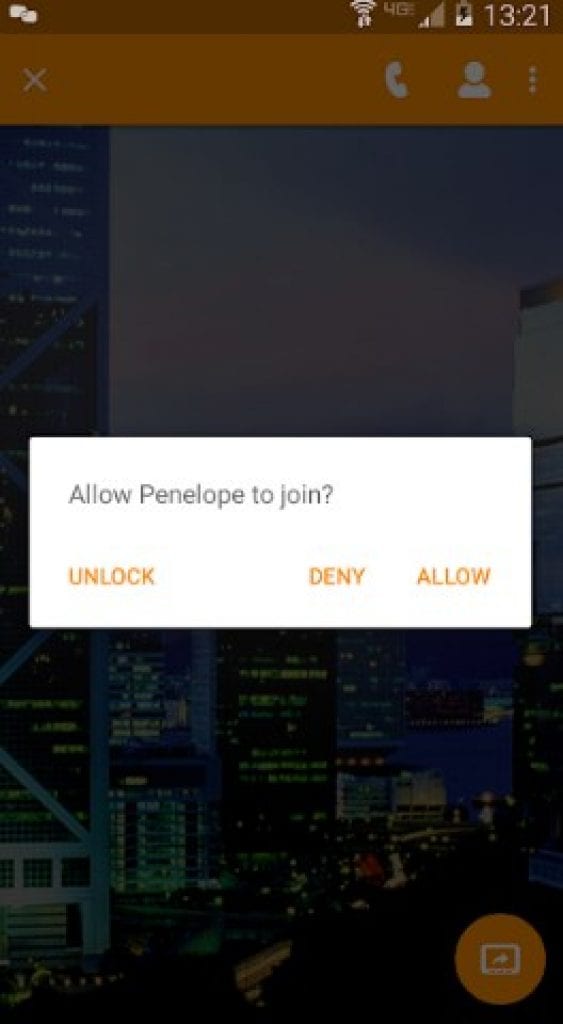Select DENY to reject Penelope
The width and height of the screenshot is (563, 1024).
pyautogui.click(x=336, y=577)
